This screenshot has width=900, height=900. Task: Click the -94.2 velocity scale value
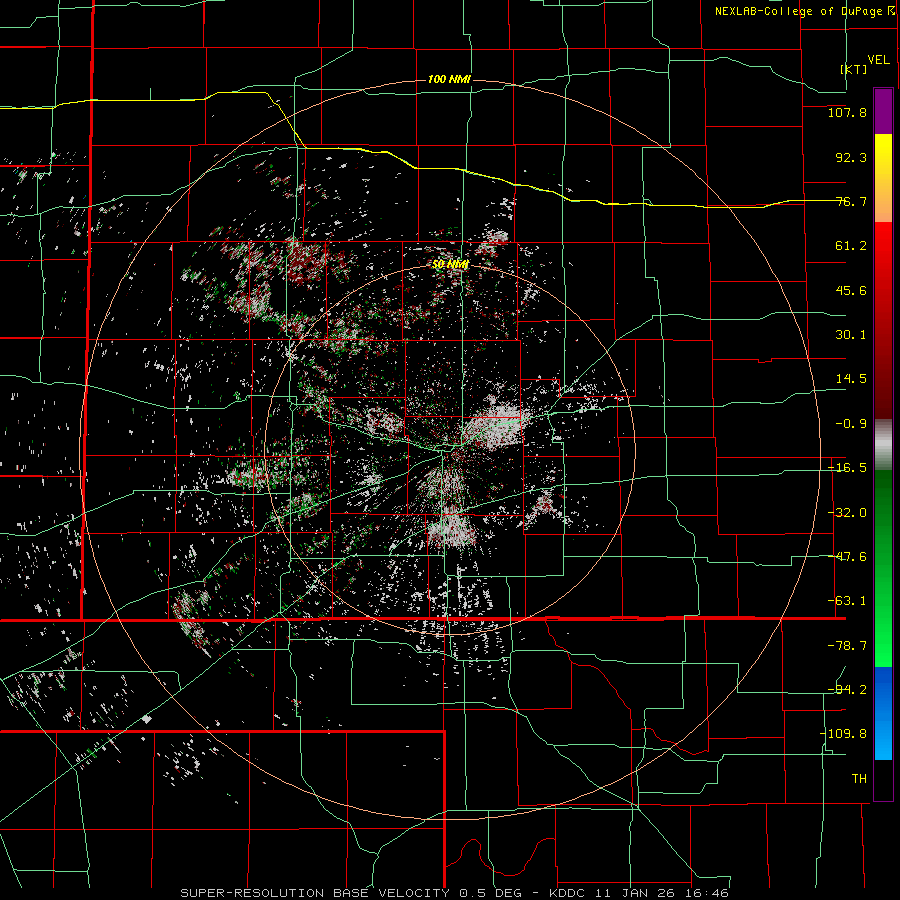[847, 690]
